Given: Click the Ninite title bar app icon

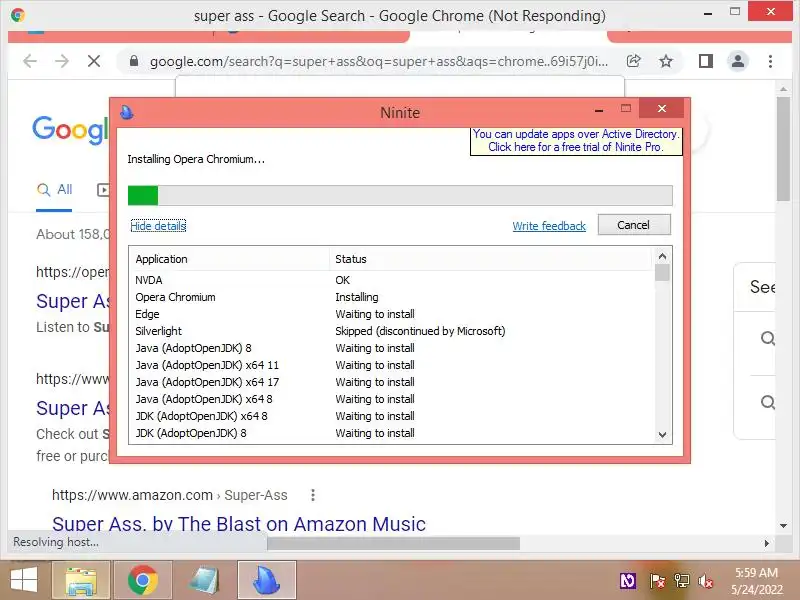Looking at the screenshot, I should point(127,112).
